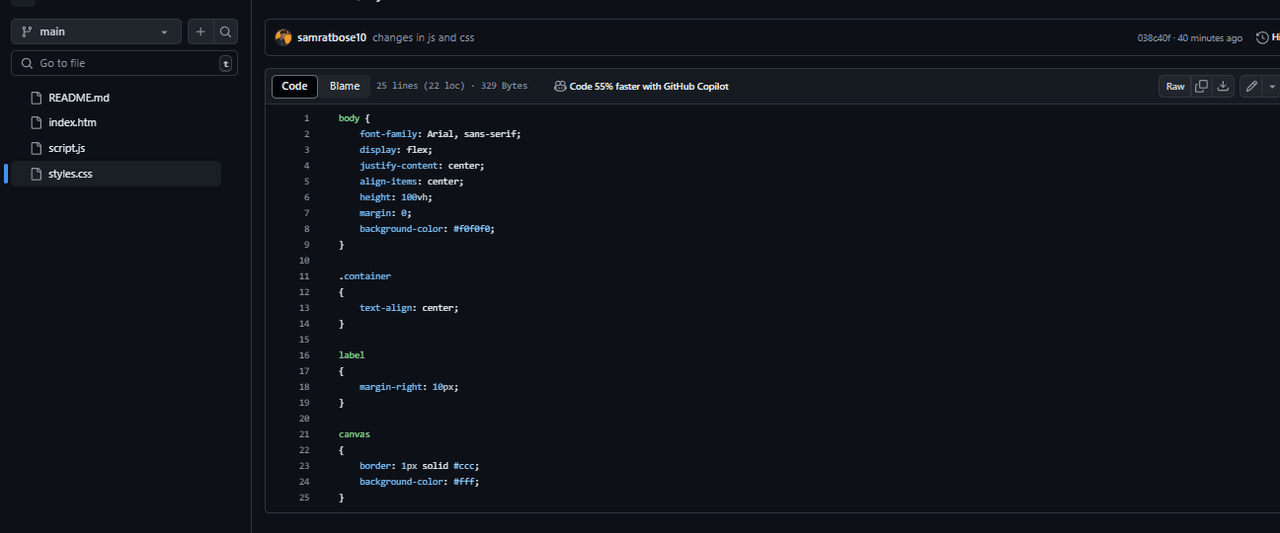
Task: Open commit message 'changes in js and css'
Action: point(423,38)
